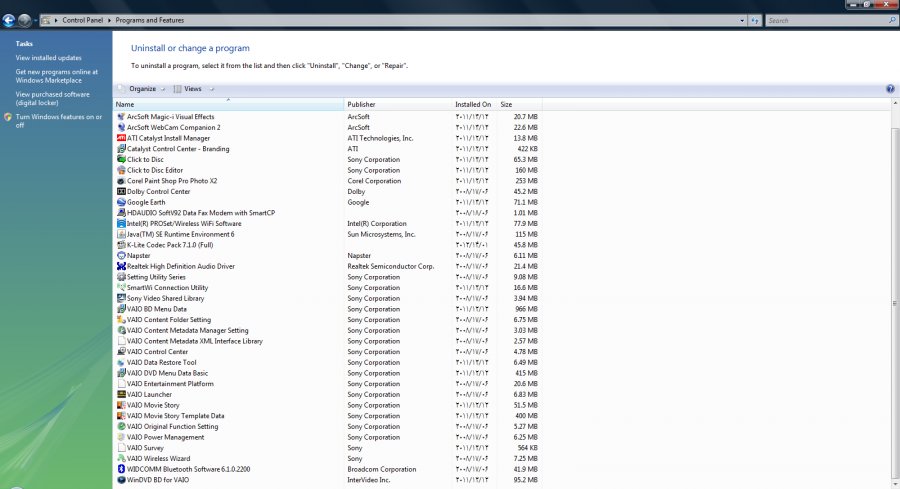Screen dimensions: 900x489
Task: Click the Click to Disc program icon
Action: 121,160
